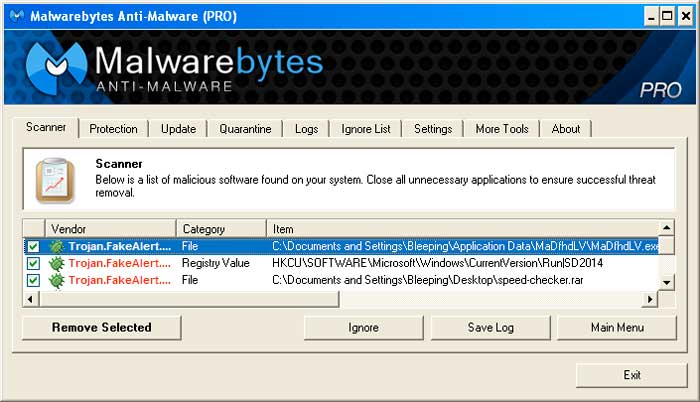Click 'Registry Value' category cell

215,263
